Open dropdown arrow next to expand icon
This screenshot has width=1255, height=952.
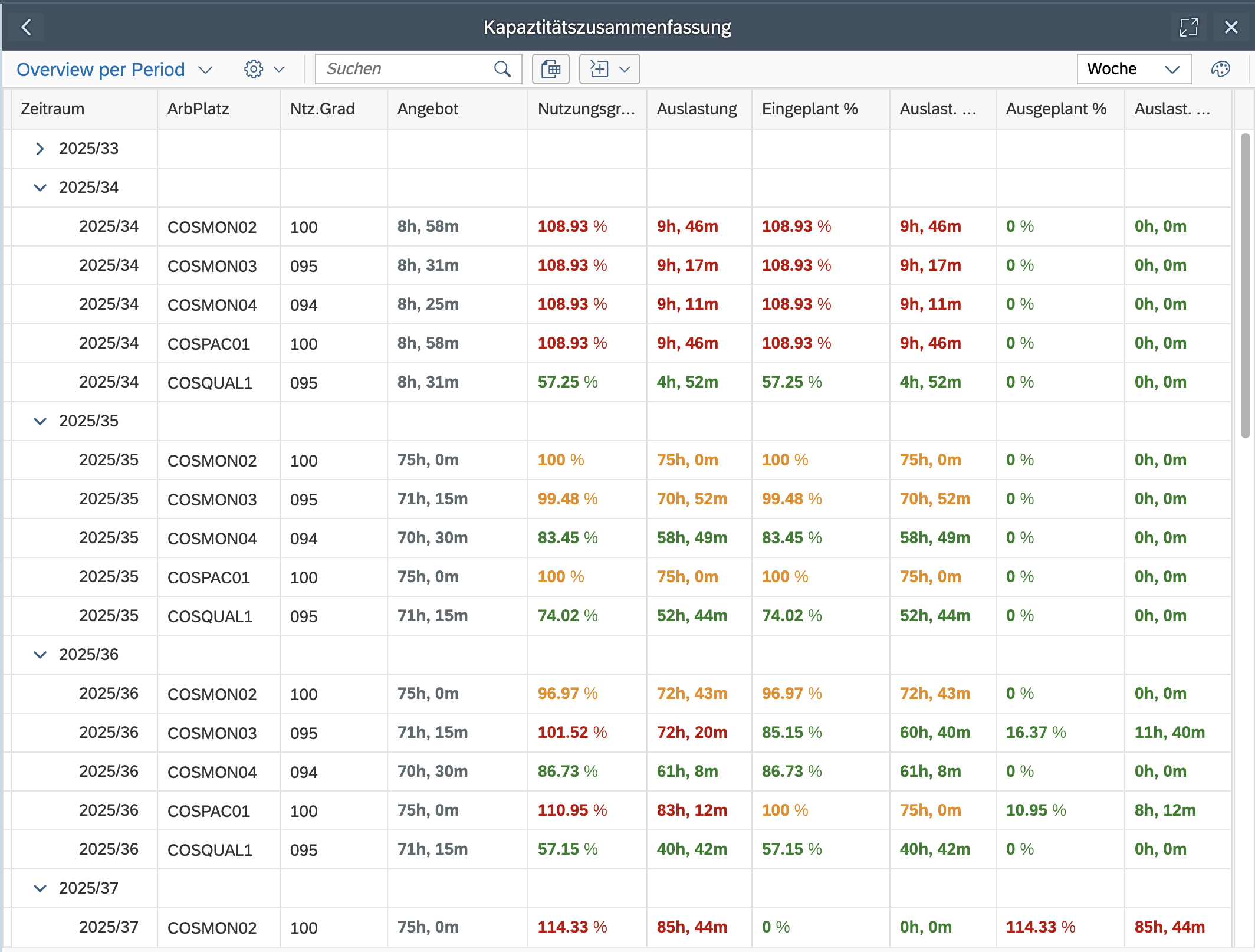tap(625, 69)
